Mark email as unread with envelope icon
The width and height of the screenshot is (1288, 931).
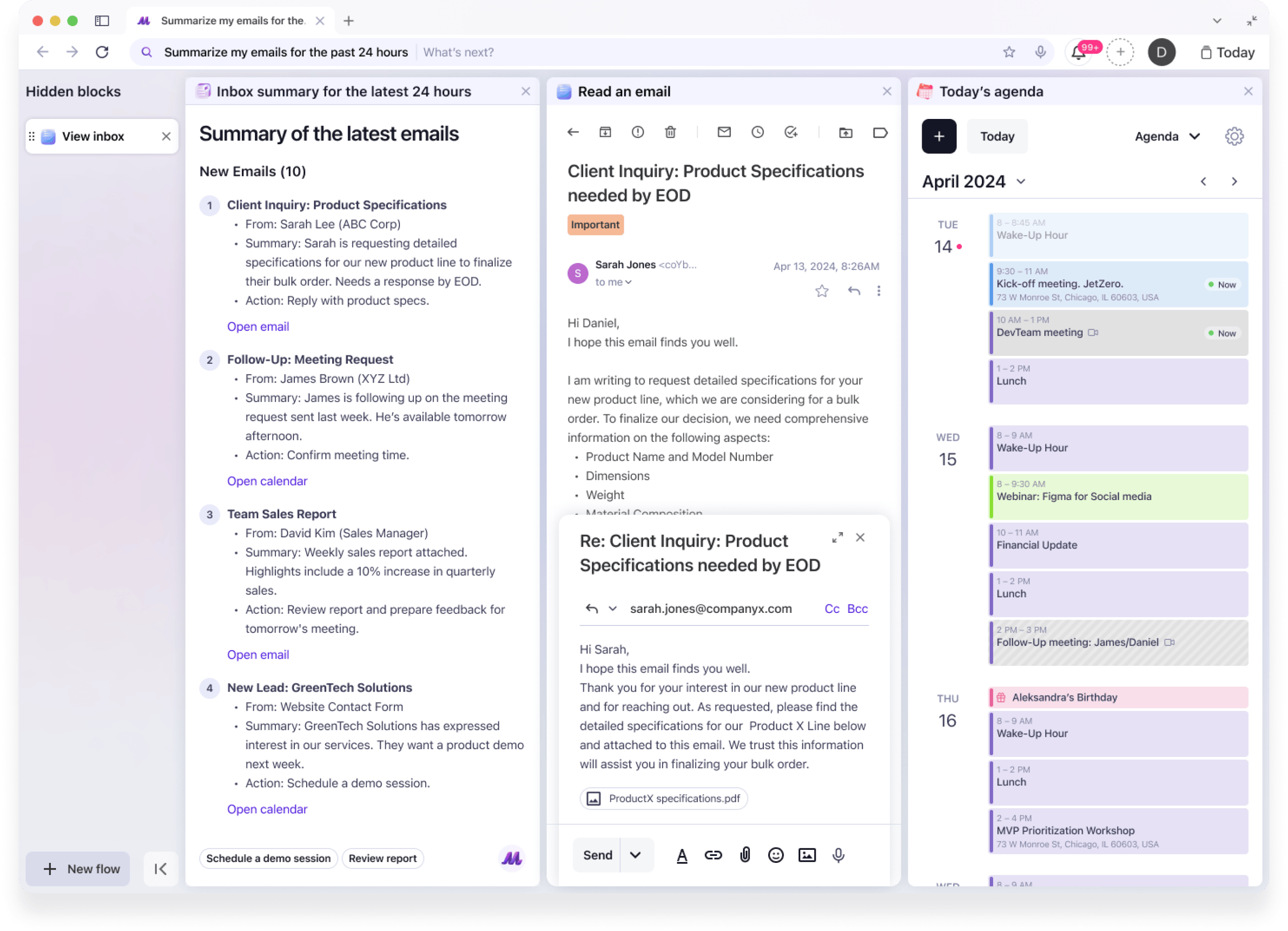(723, 132)
